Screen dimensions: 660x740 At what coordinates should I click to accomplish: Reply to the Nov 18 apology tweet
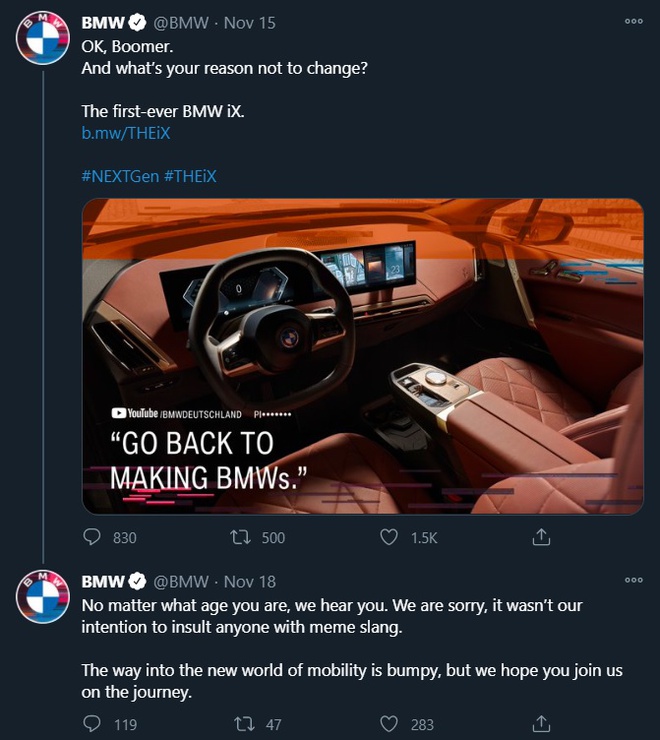click(x=93, y=724)
